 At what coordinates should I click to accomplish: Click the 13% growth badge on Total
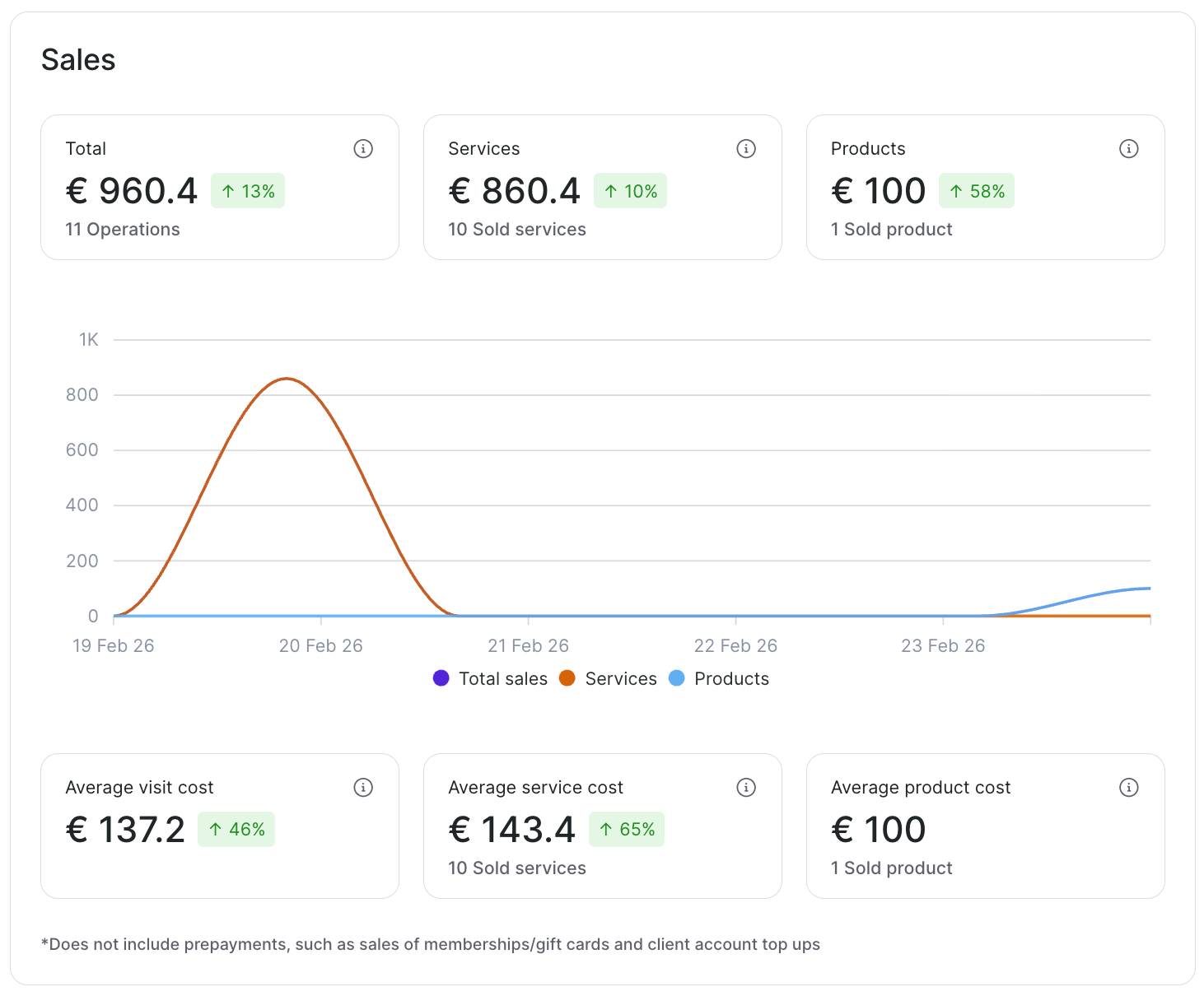(248, 191)
